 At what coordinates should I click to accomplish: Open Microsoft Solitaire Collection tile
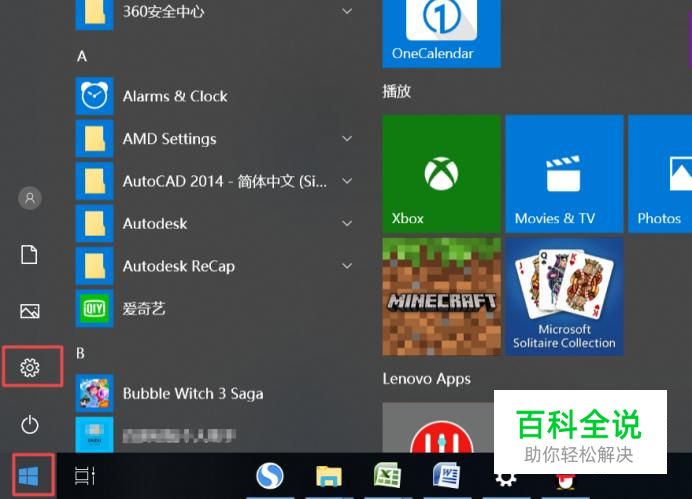[564, 296]
